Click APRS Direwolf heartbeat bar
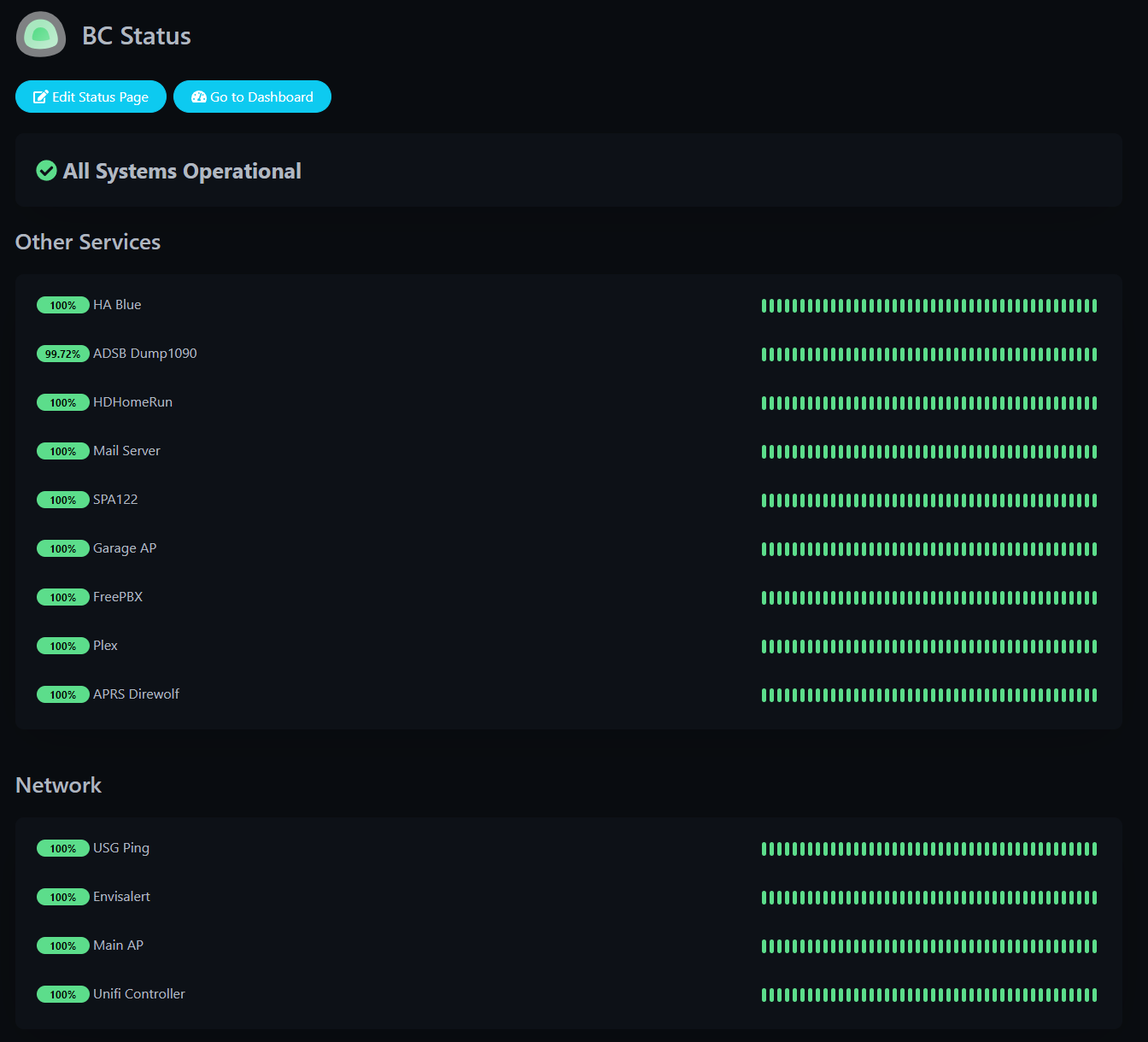1148x1042 pixels. [929, 695]
